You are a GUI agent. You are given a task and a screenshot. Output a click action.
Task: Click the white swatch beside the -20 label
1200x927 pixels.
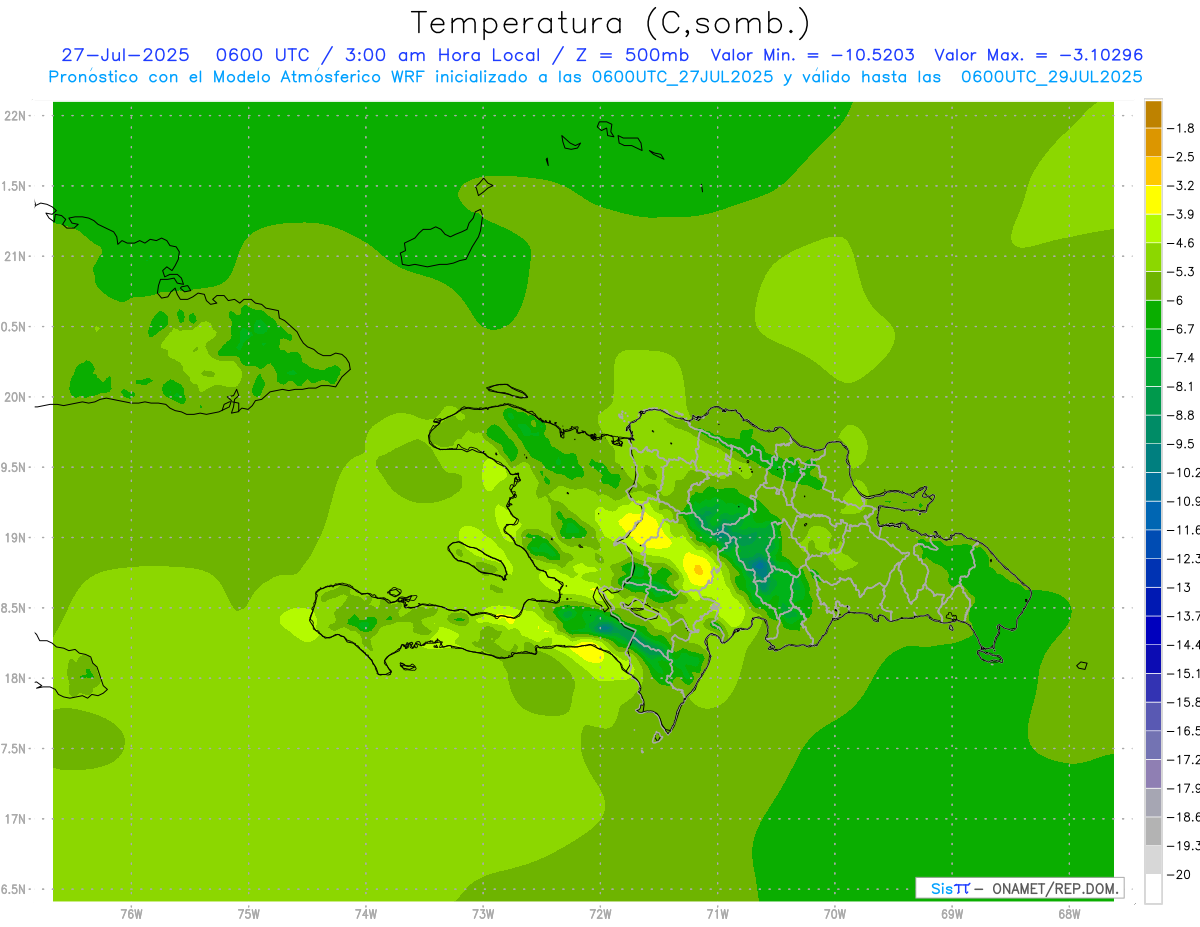coord(1153,888)
